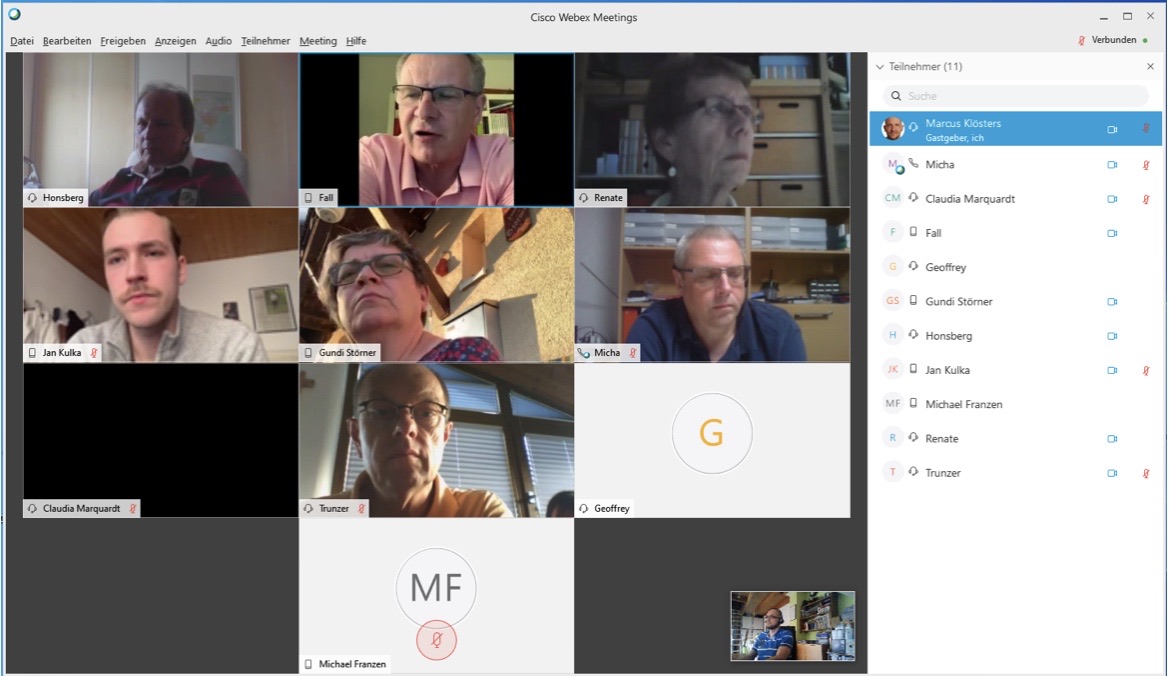Toggle Marcus Klösters' video icon in list
This screenshot has width=1172, height=676.
1112,129
